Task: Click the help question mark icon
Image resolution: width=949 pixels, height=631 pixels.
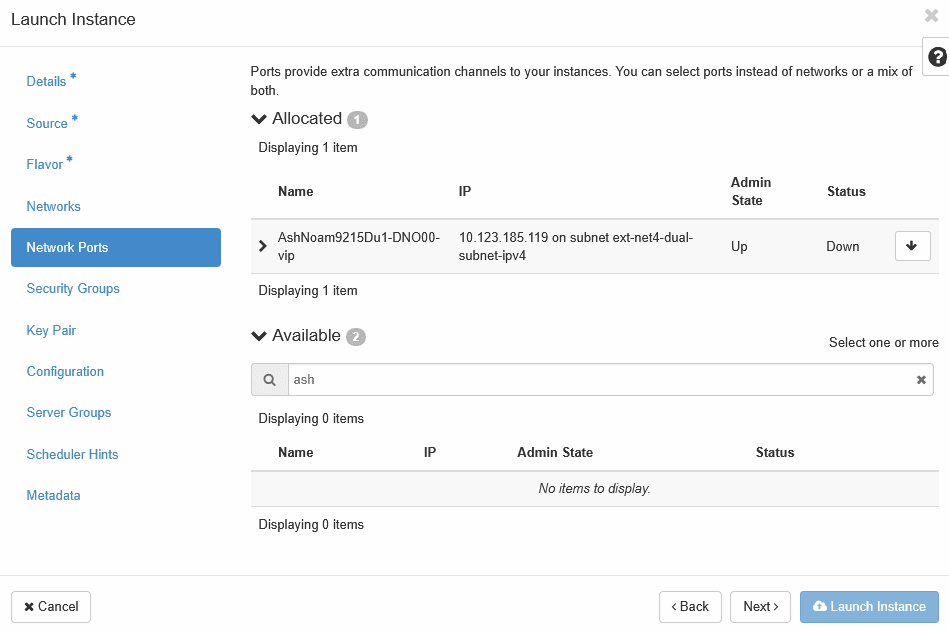Action: tap(938, 57)
